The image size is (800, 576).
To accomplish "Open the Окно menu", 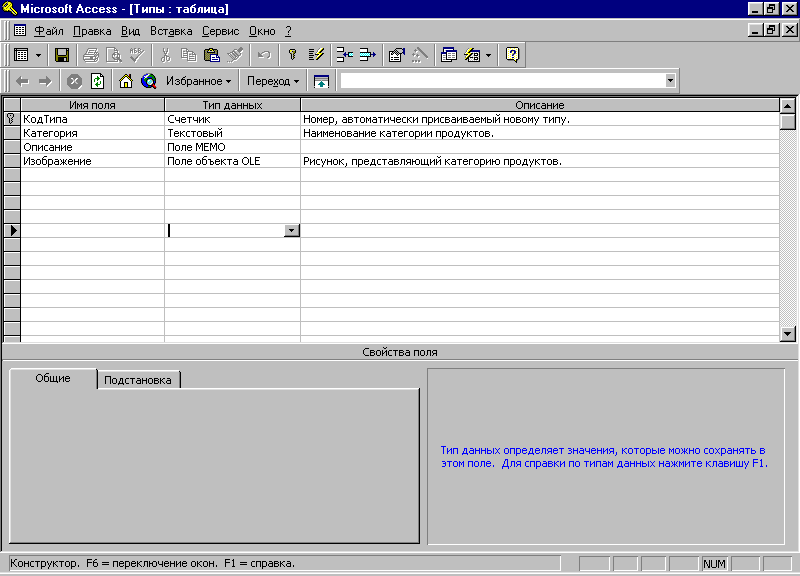I will point(262,31).
